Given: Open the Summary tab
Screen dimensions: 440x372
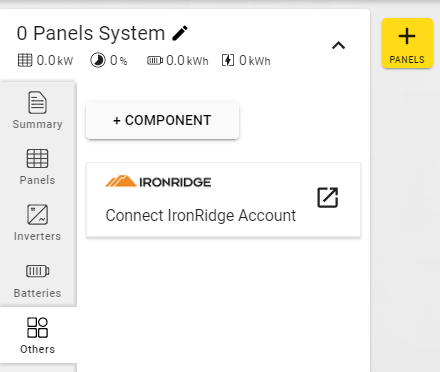Looking at the screenshot, I should 37,110.
